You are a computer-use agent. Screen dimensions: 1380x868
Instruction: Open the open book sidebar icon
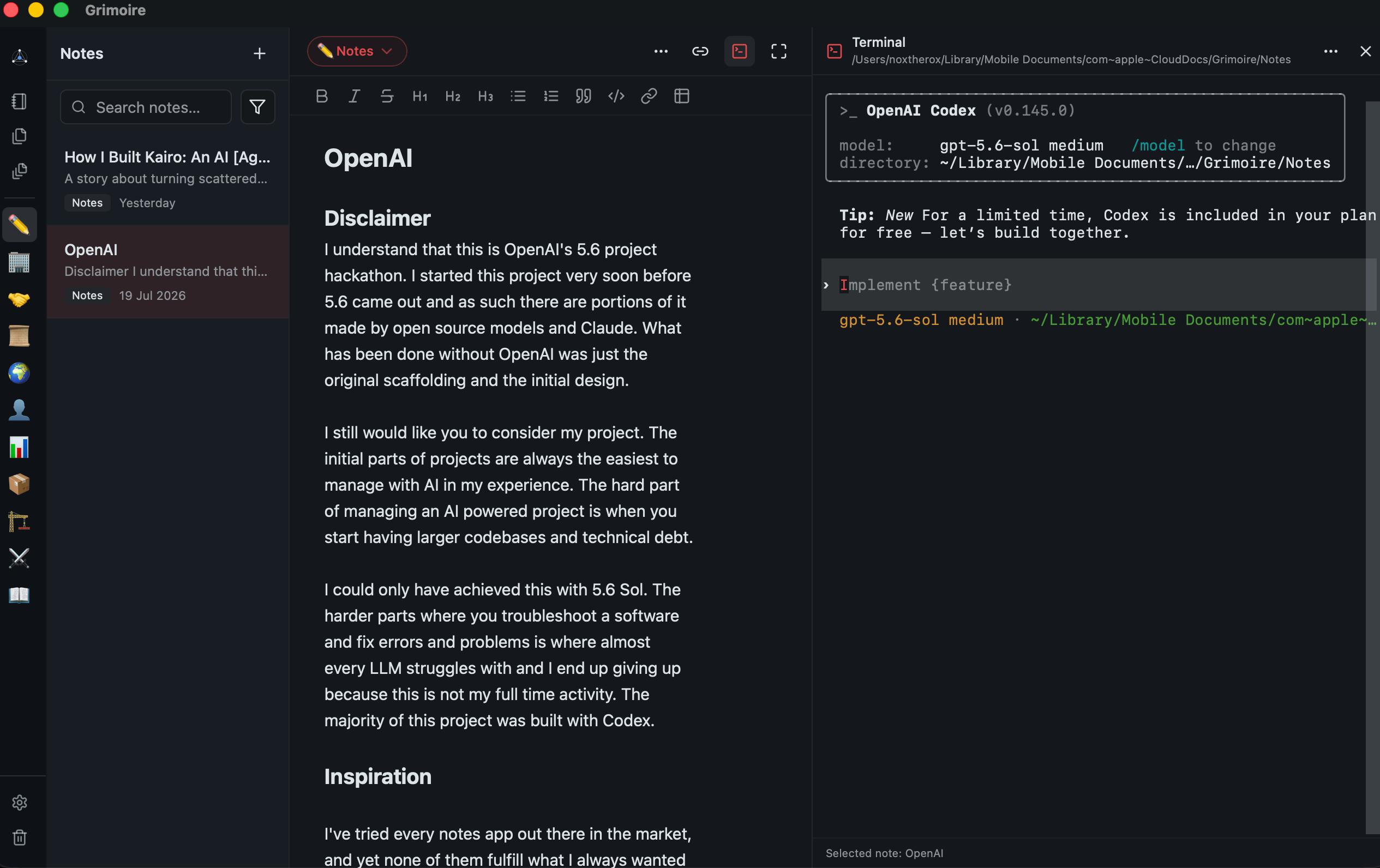(x=20, y=595)
